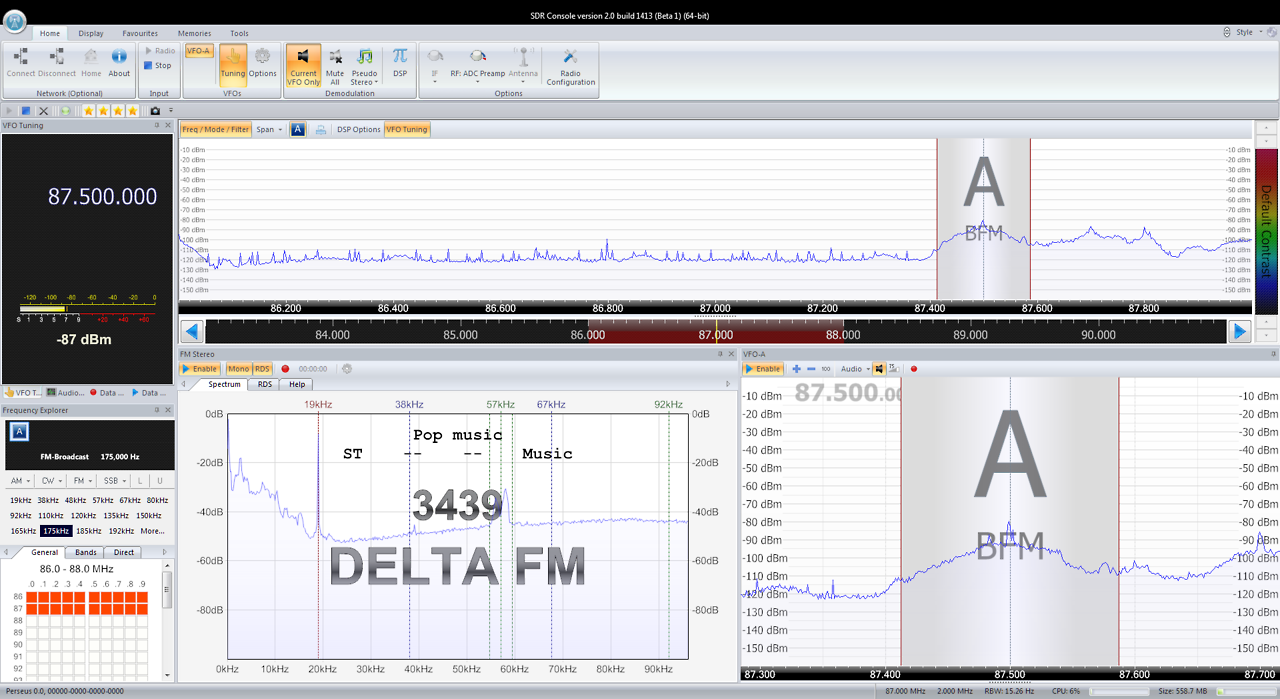Mute All VFOs
The image size is (1280, 699).
335,66
